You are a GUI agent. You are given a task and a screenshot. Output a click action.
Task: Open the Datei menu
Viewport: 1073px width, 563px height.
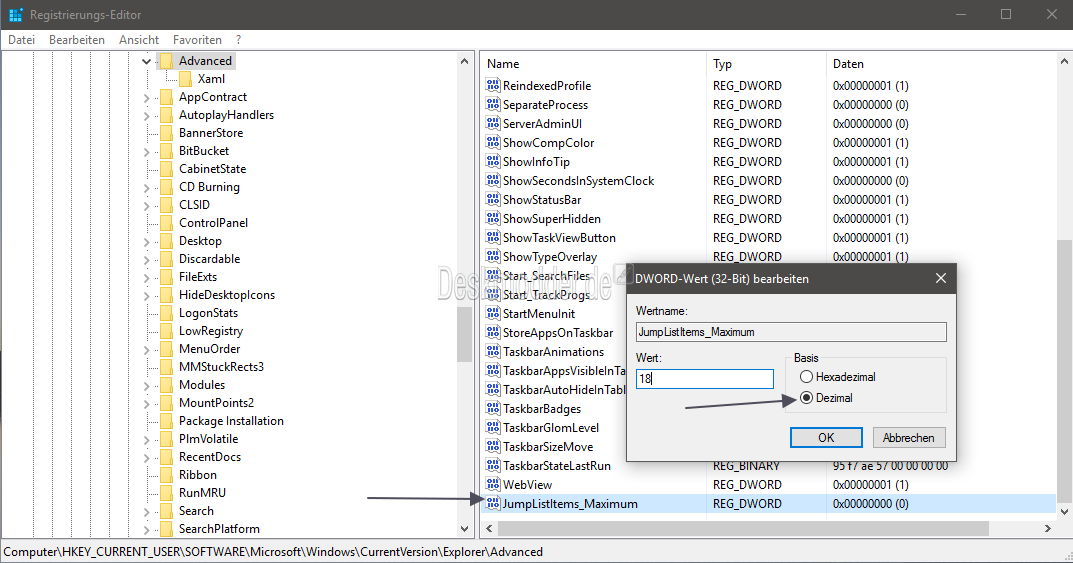tap(21, 40)
